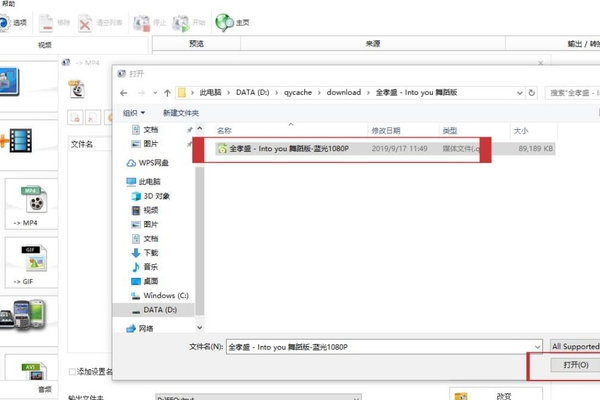The height and width of the screenshot is (400, 600).
Task: Close the -> MP4 dialog
Action: pyautogui.click(x=541, y=63)
